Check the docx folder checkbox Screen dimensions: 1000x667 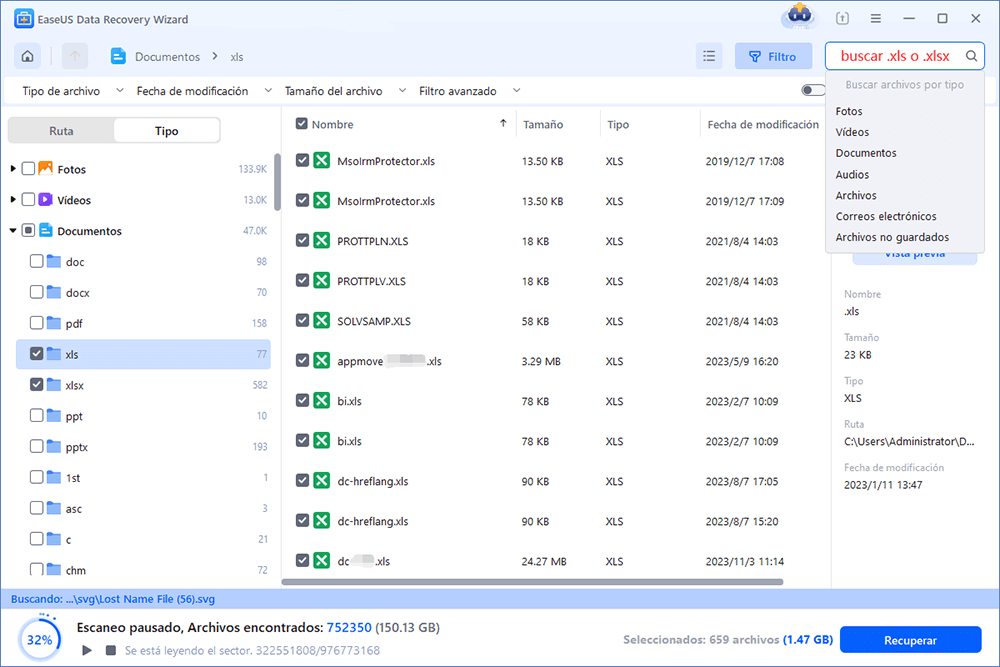[36, 292]
